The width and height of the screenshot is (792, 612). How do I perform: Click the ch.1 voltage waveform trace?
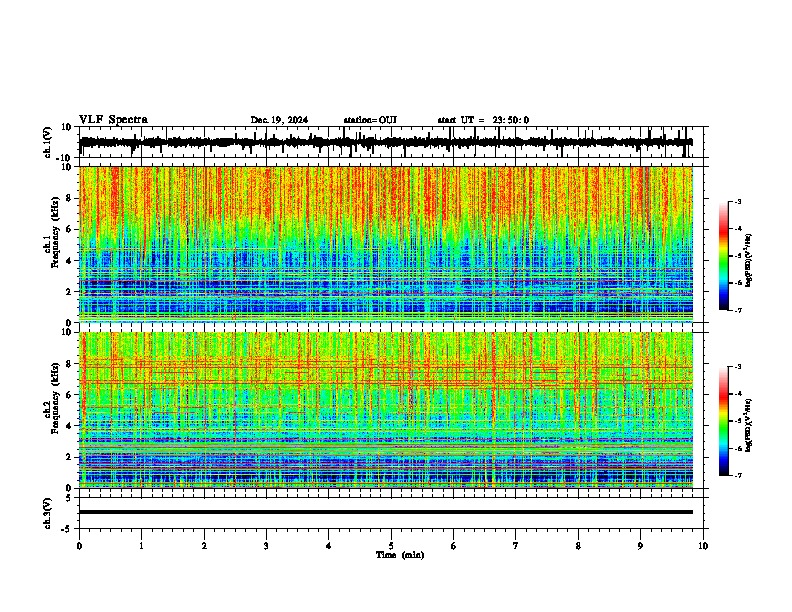386,142
